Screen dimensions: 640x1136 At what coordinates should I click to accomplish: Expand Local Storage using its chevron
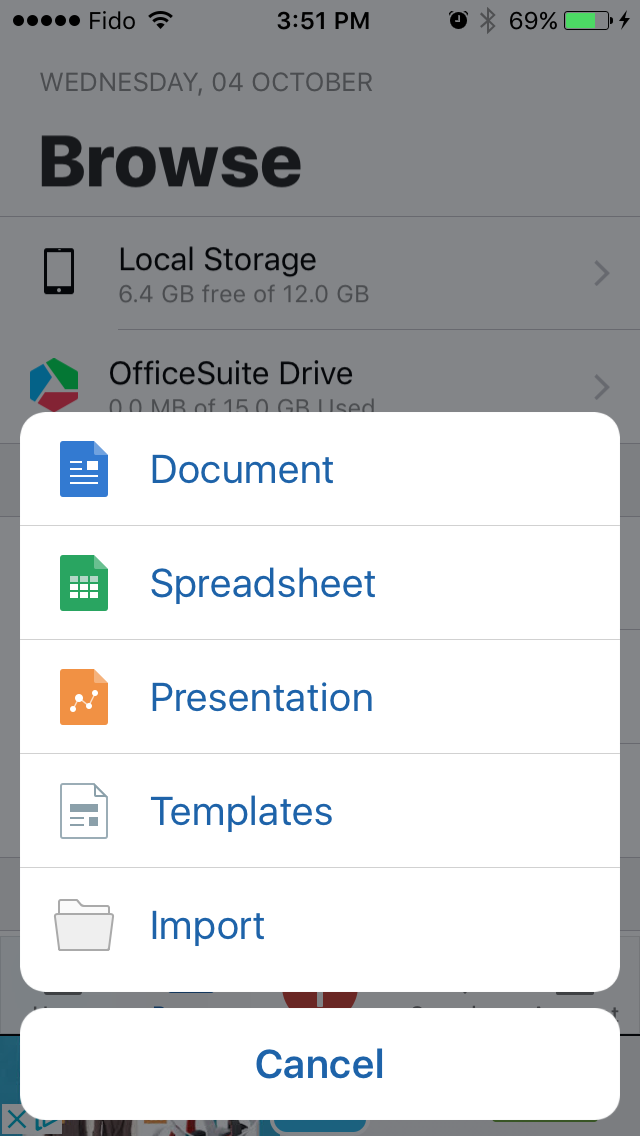(x=601, y=274)
